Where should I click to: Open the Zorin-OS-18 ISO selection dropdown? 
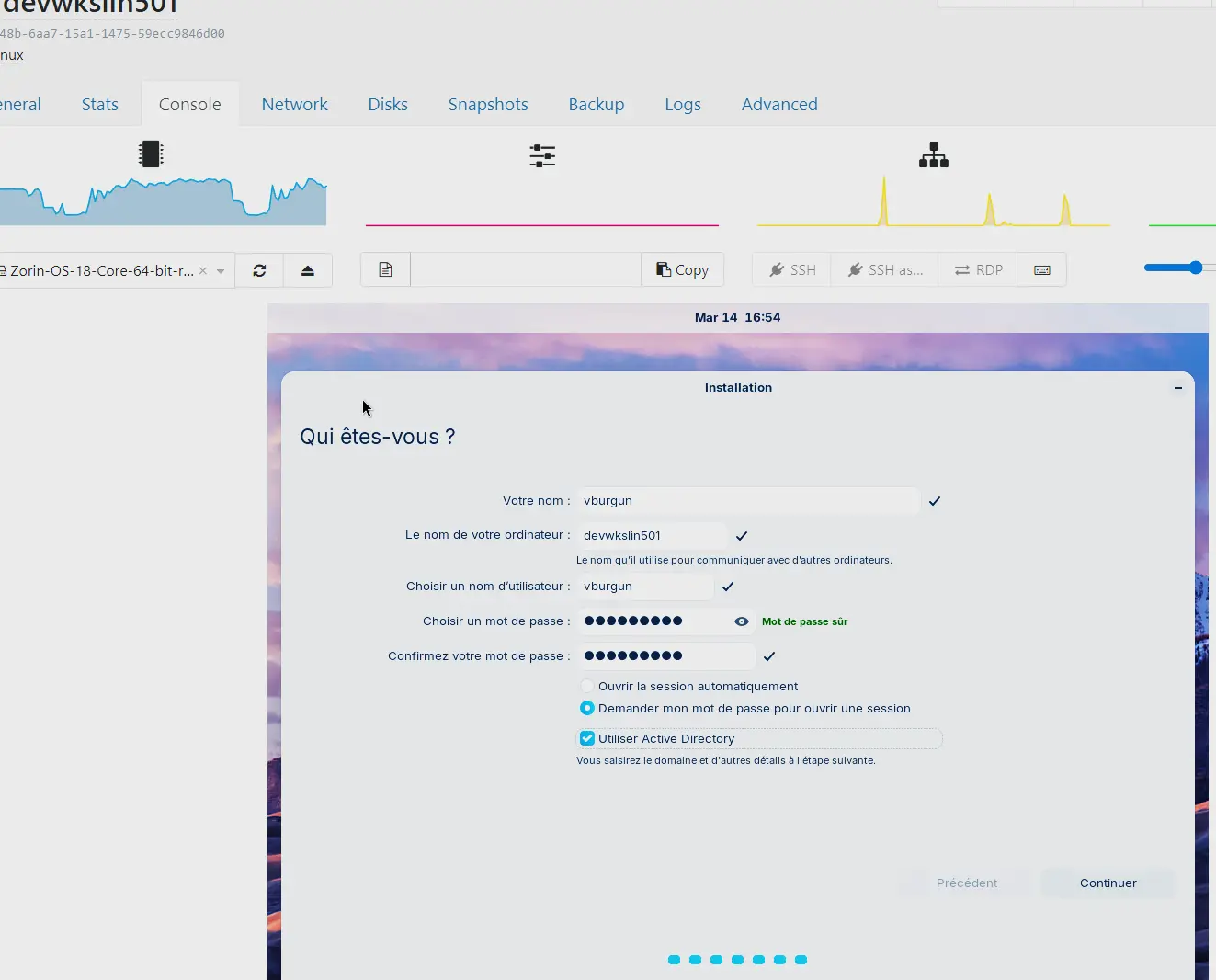tap(219, 270)
